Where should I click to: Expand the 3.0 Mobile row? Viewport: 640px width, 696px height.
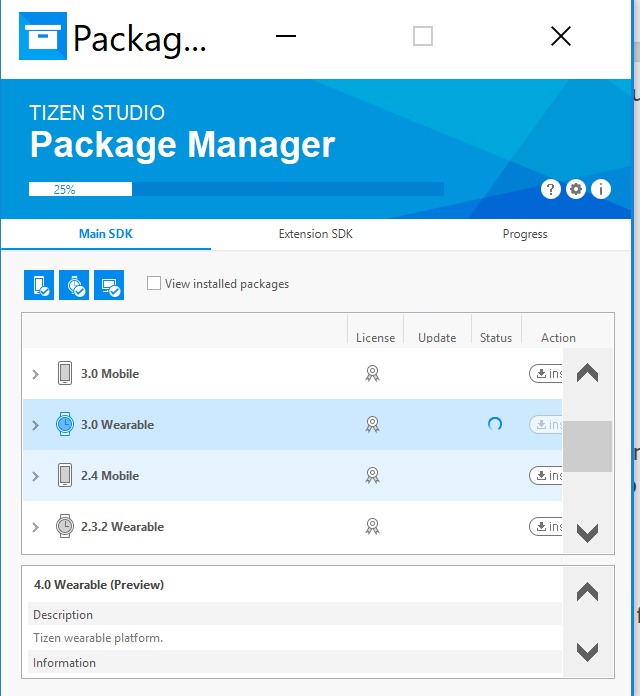(36, 375)
